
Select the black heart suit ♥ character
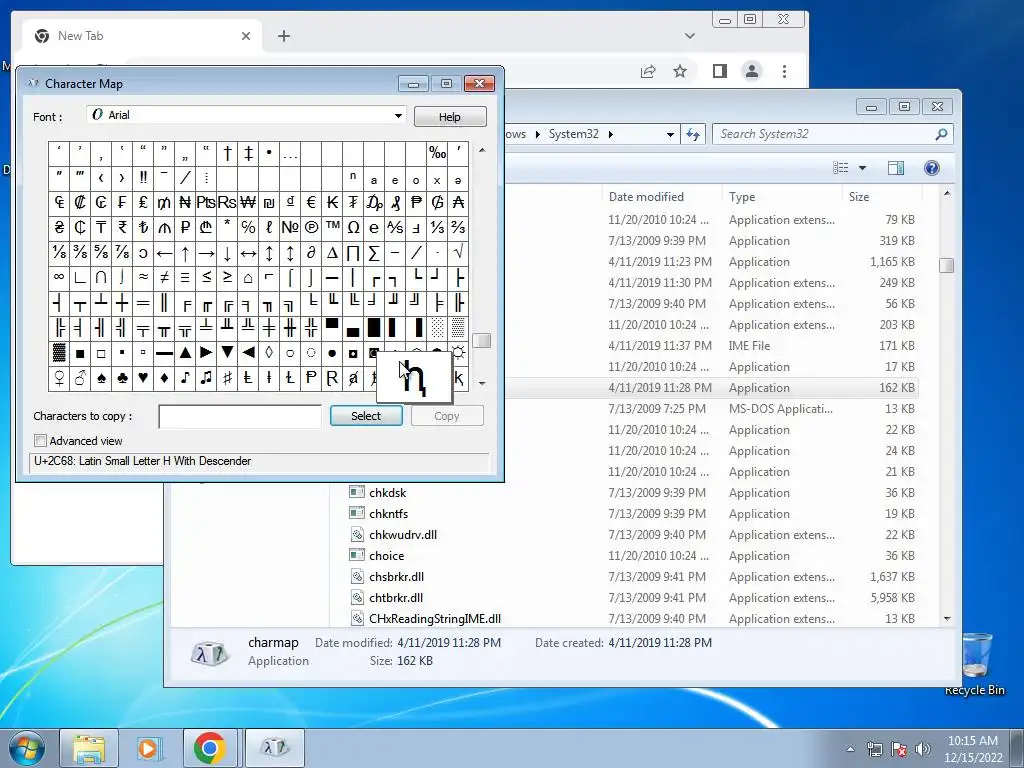click(x=143, y=378)
